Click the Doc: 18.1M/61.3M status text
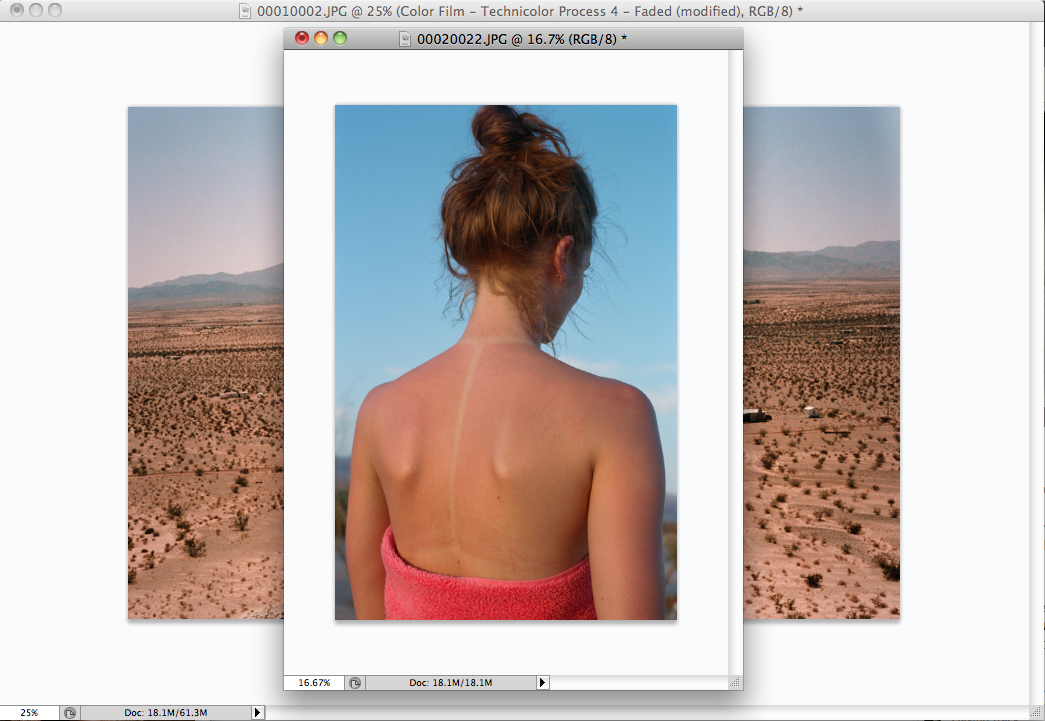Screen dimensions: 1045x721 pos(165,713)
